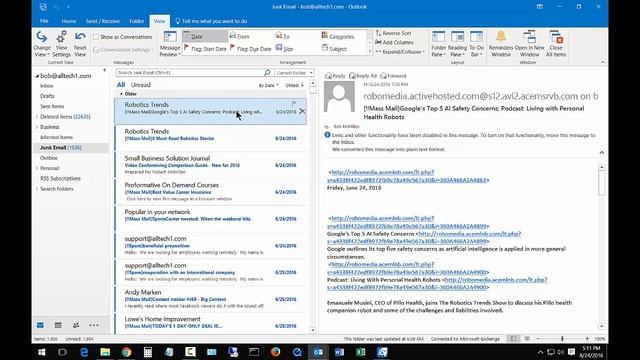Click Add Columns
Viewport: 640px width, 360px height.
pyautogui.click(x=394, y=42)
